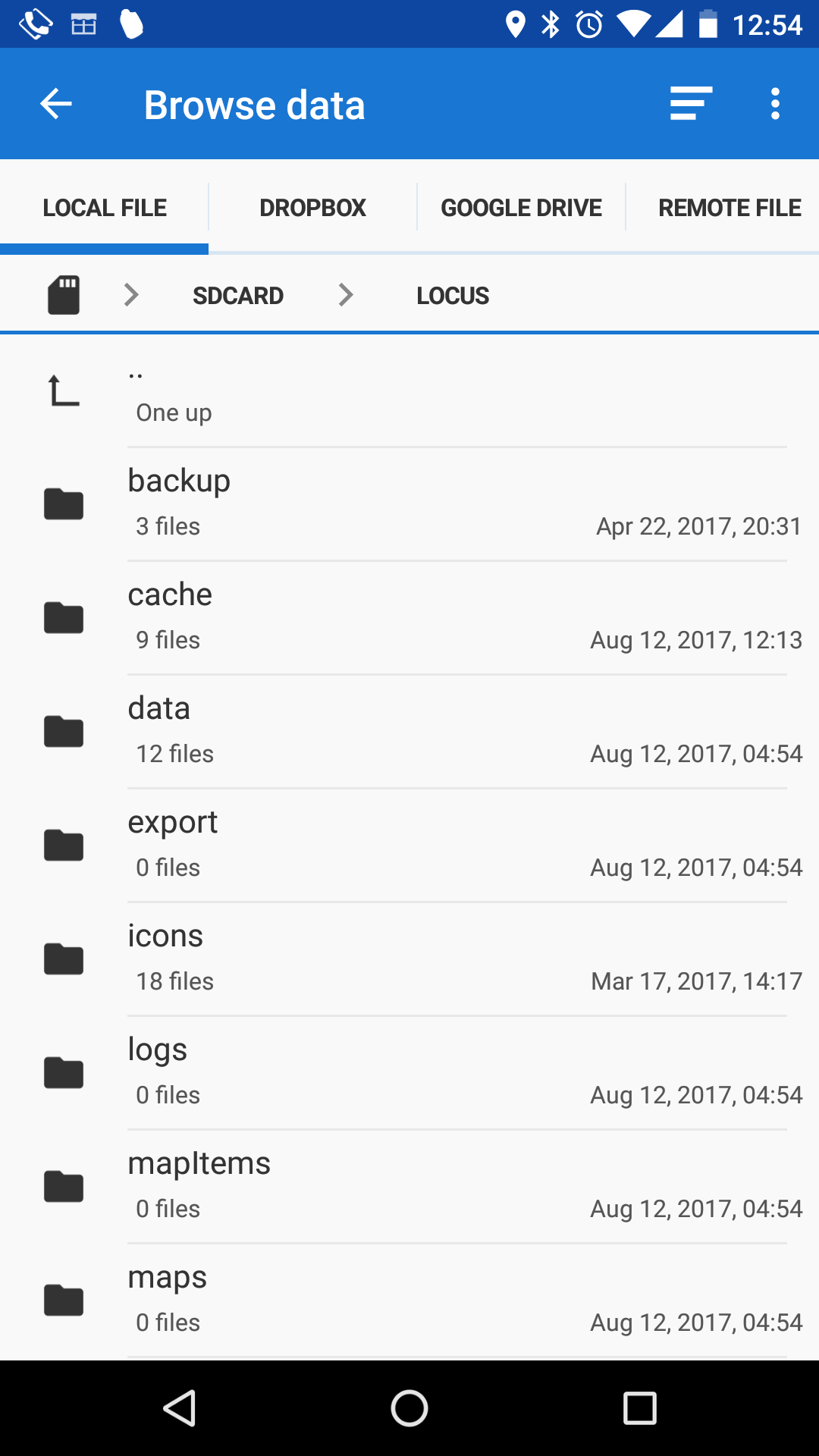Image resolution: width=819 pixels, height=1456 pixels.
Task: Select LOCUS in the breadcrumb path
Action: tap(453, 296)
